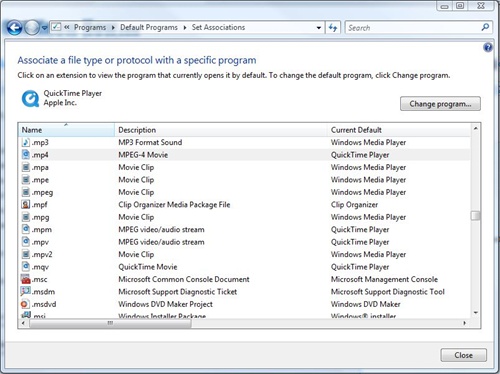Open the help question mark icon

[488, 48]
